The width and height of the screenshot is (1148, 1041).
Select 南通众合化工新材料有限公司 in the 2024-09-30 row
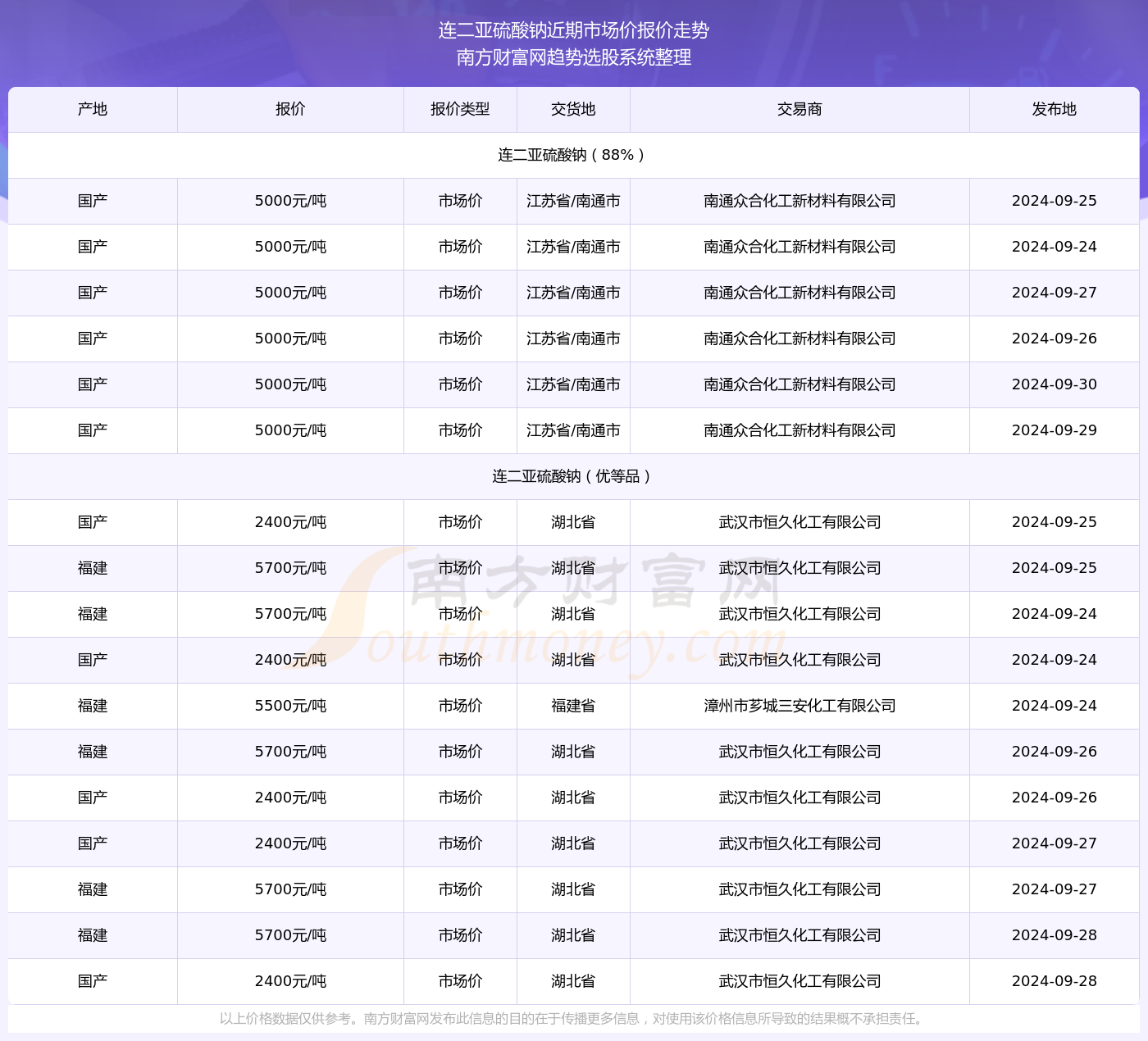(799, 384)
